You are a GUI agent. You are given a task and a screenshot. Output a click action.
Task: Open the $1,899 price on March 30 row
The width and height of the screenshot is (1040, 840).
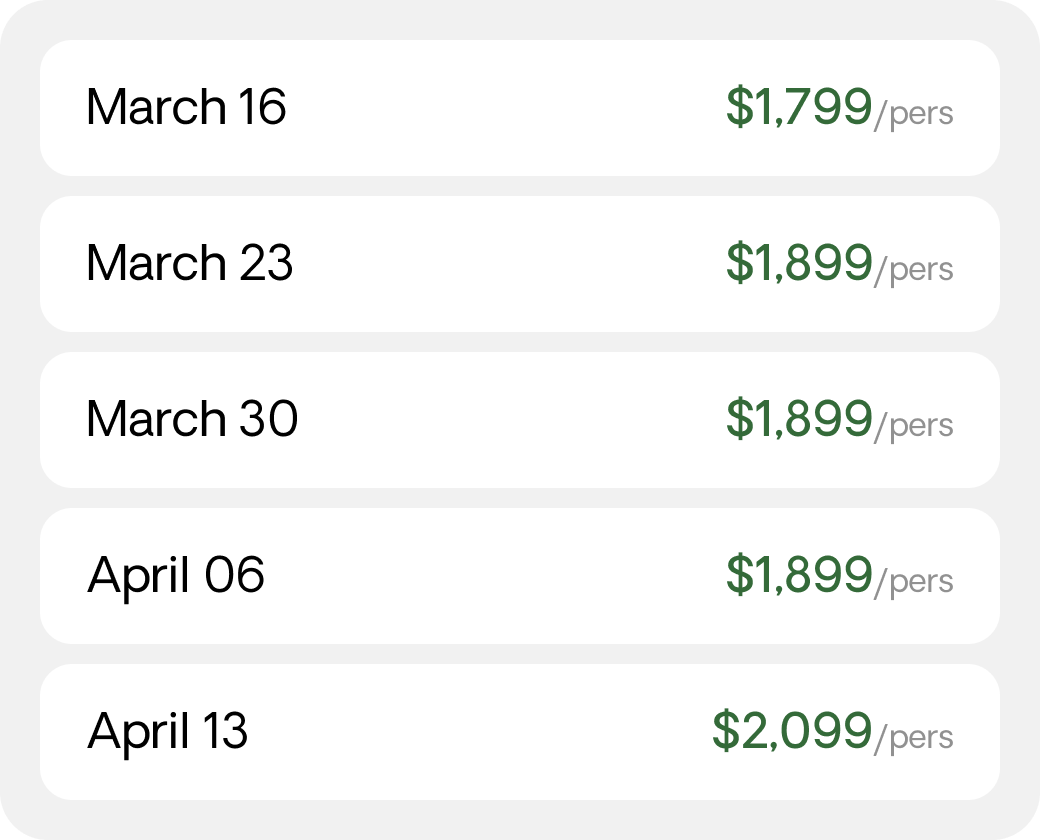click(x=799, y=419)
